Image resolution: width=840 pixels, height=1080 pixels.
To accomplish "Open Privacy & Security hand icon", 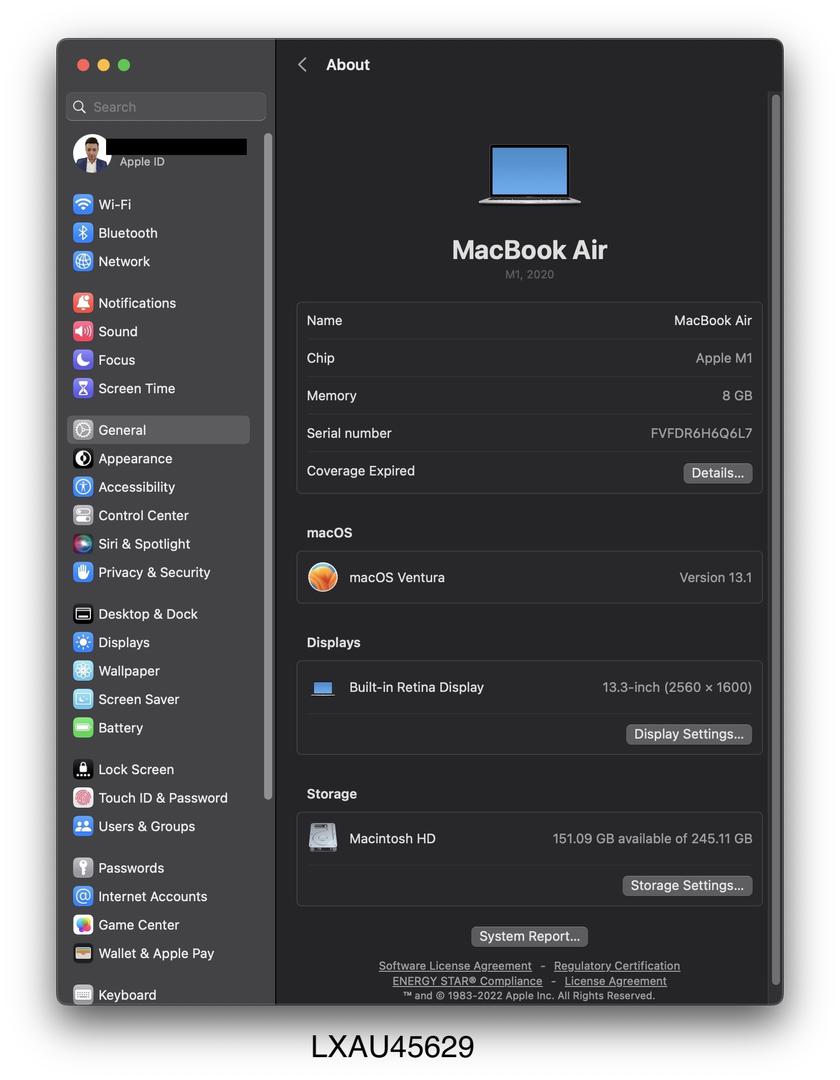I will tap(83, 572).
